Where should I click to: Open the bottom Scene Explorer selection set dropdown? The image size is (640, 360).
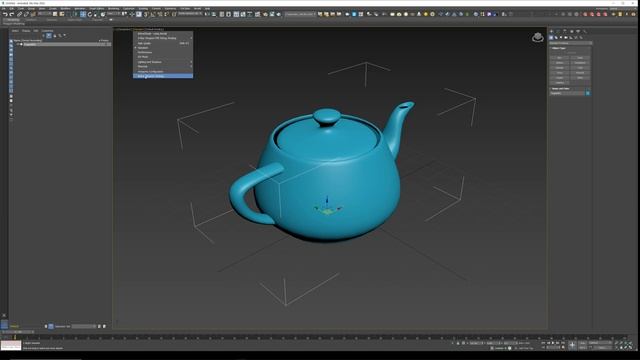point(84,327)
